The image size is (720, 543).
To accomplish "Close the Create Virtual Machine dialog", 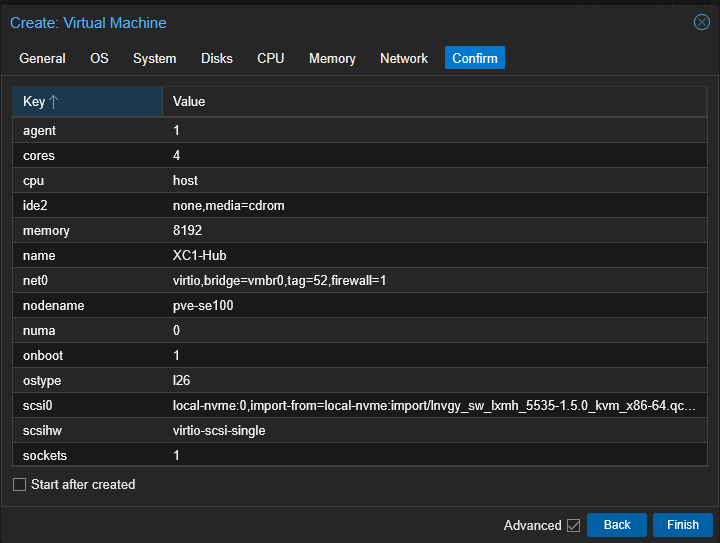I will pos(701,23).
